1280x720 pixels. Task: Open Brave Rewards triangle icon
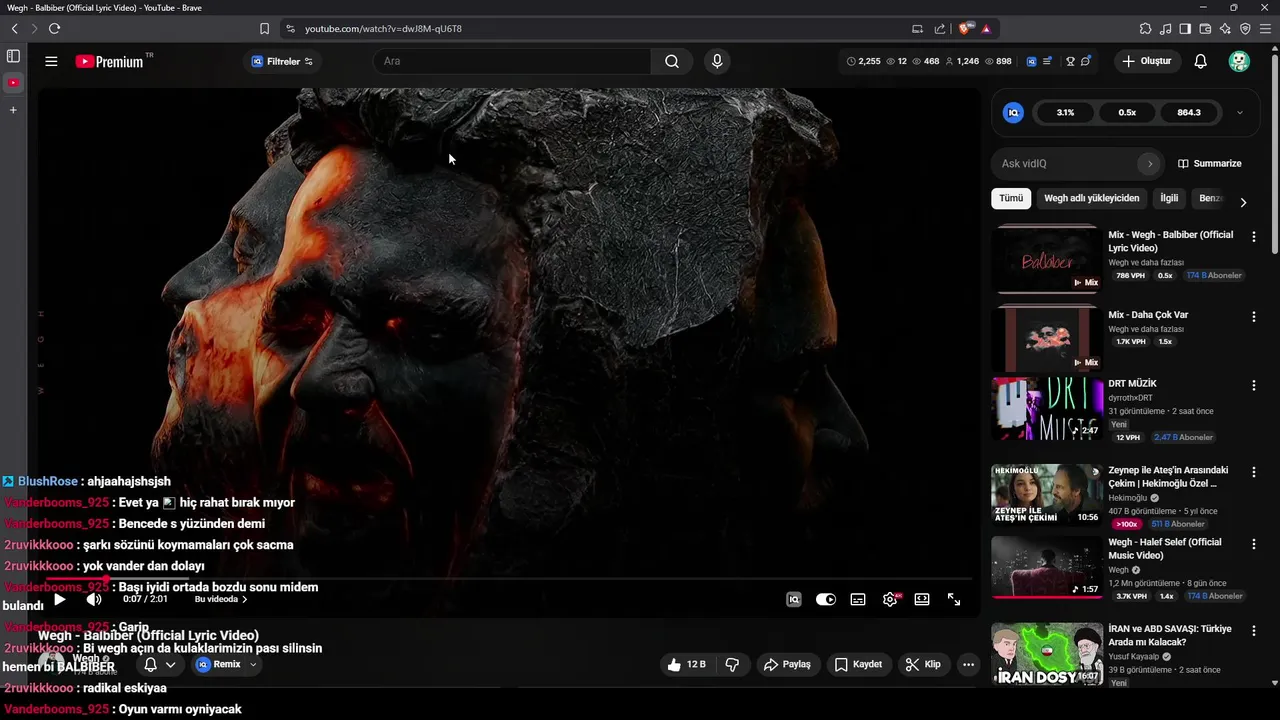pyautogui.click(x=986, y=28)
